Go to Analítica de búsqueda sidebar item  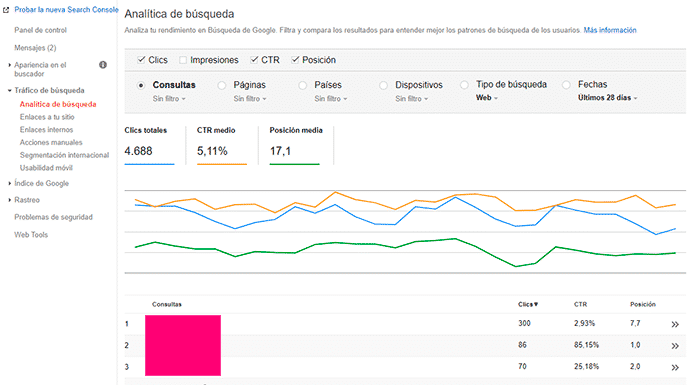click(x=58, y=104)
